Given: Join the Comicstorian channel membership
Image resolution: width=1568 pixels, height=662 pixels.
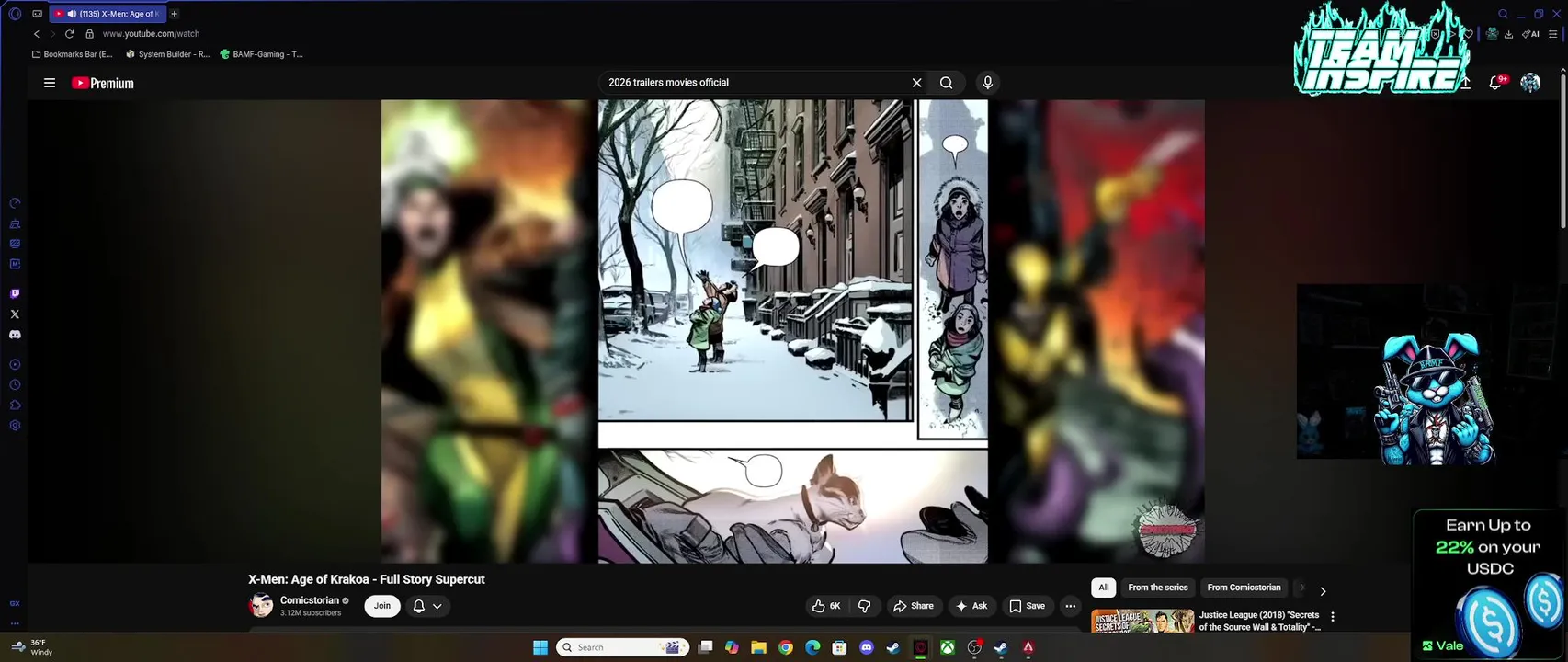Looking at the screenshot, I should 382,606.
